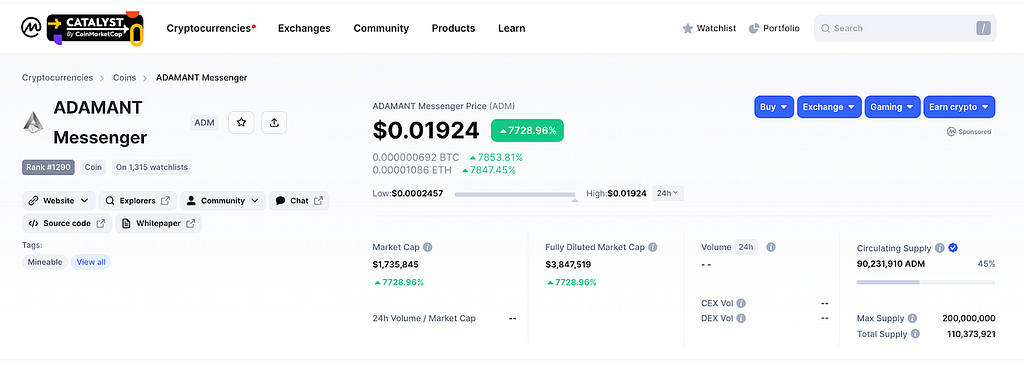The height and width of the screenshot is (366, 1024).
Task: Click View all tags
Action: pos(91,262)
